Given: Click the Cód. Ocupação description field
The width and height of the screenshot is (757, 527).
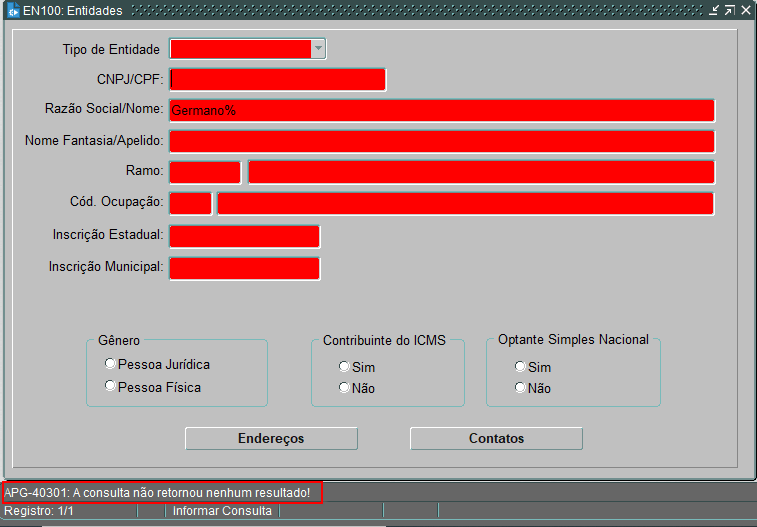Looking at the screenshot, I should click(465, 204).
